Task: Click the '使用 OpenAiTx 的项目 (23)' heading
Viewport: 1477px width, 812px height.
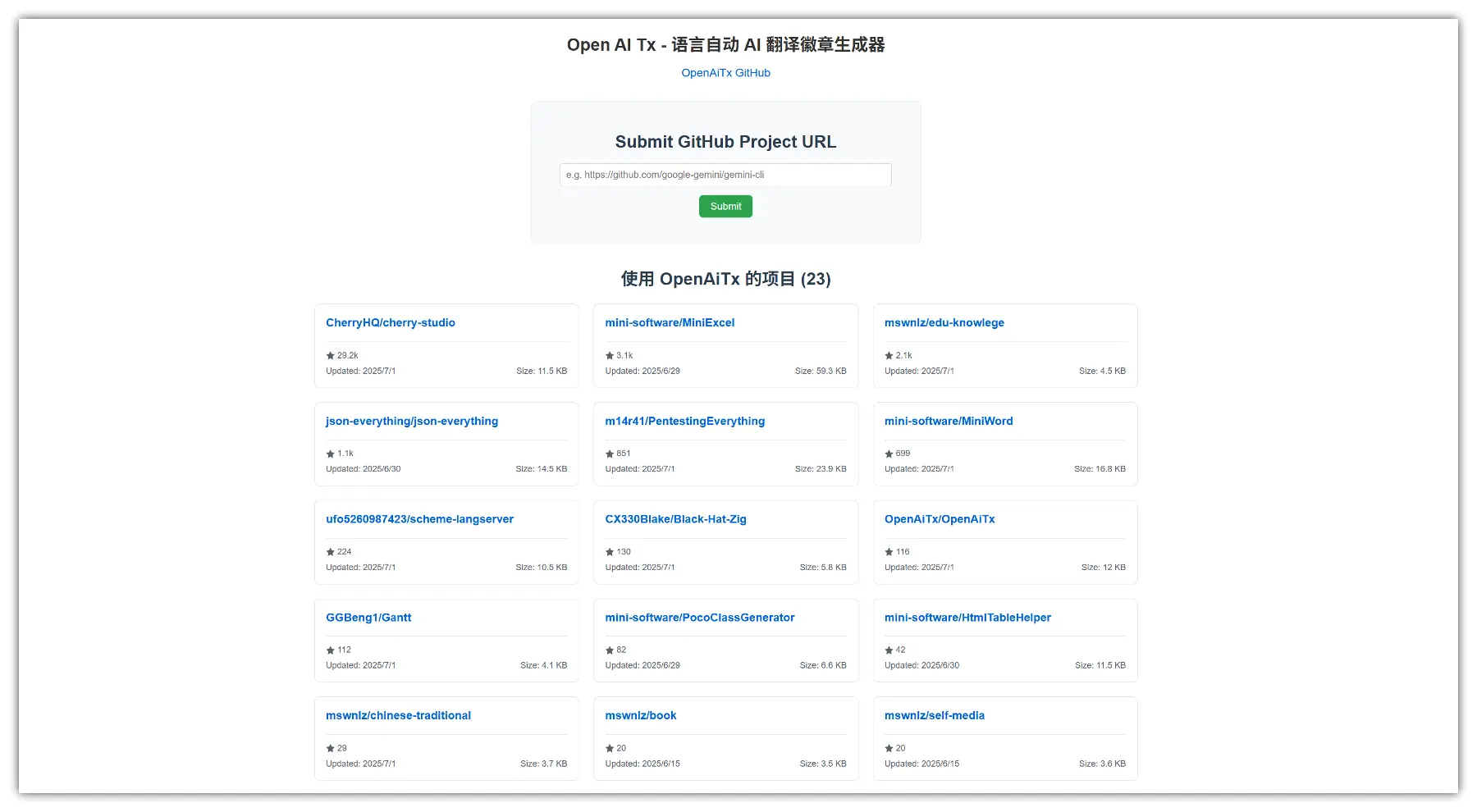Action: [x=725, y=279]
